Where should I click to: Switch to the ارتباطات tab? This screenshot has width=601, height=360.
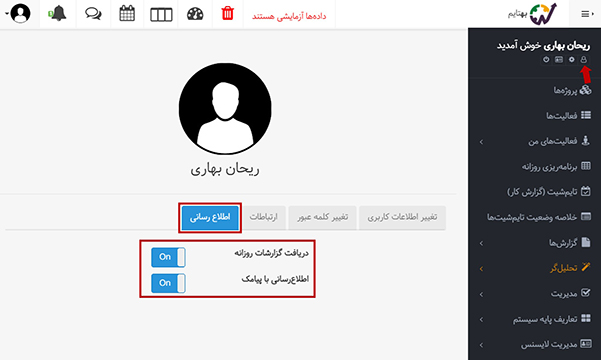pos(263,217)
